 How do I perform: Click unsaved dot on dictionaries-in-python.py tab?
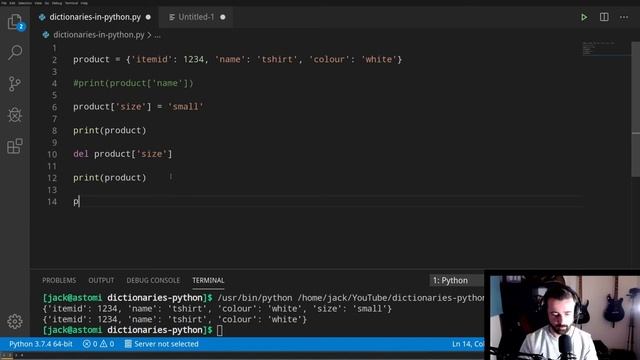[x=148, y=17]
